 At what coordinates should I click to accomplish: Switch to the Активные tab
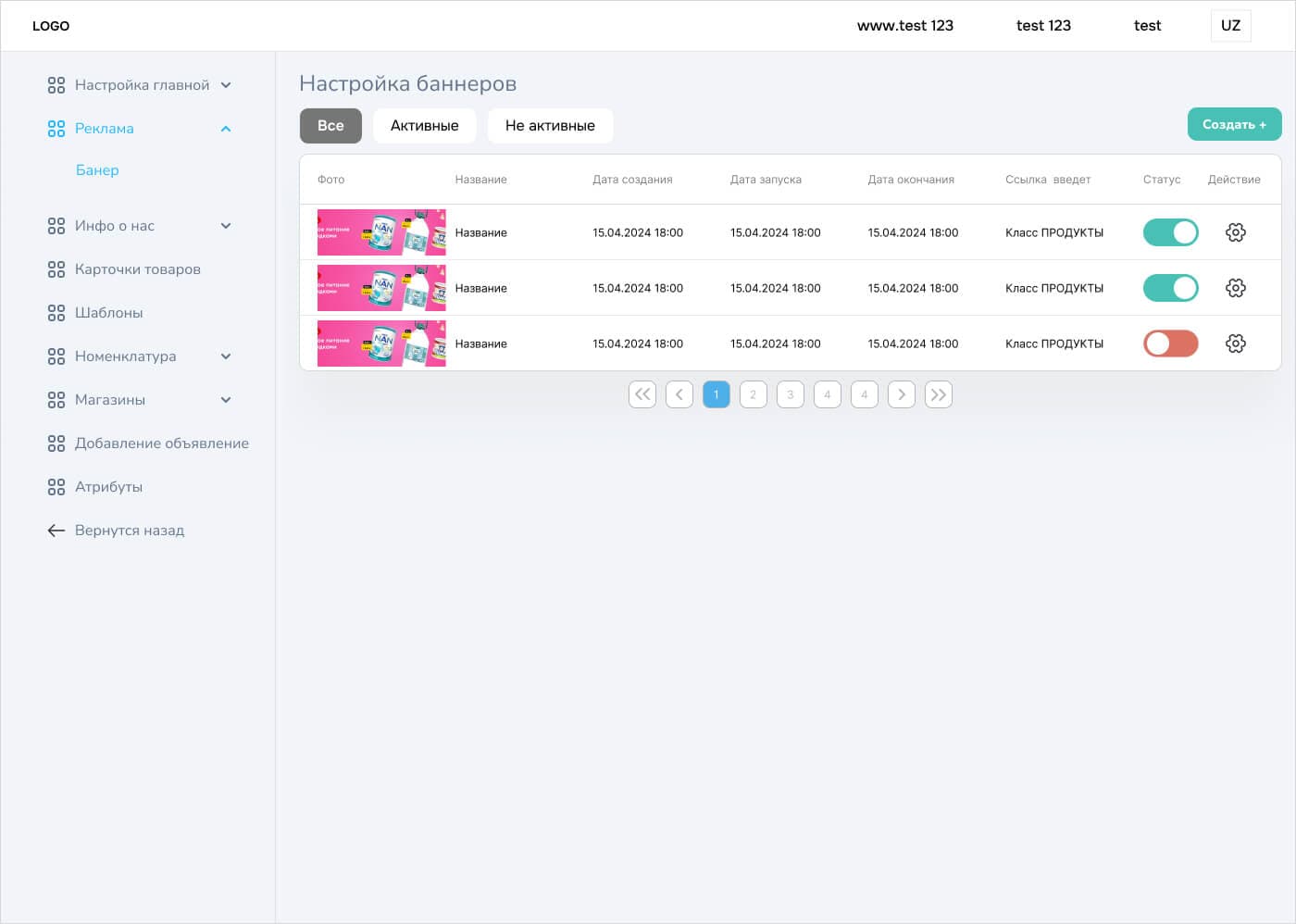(424, 126)
